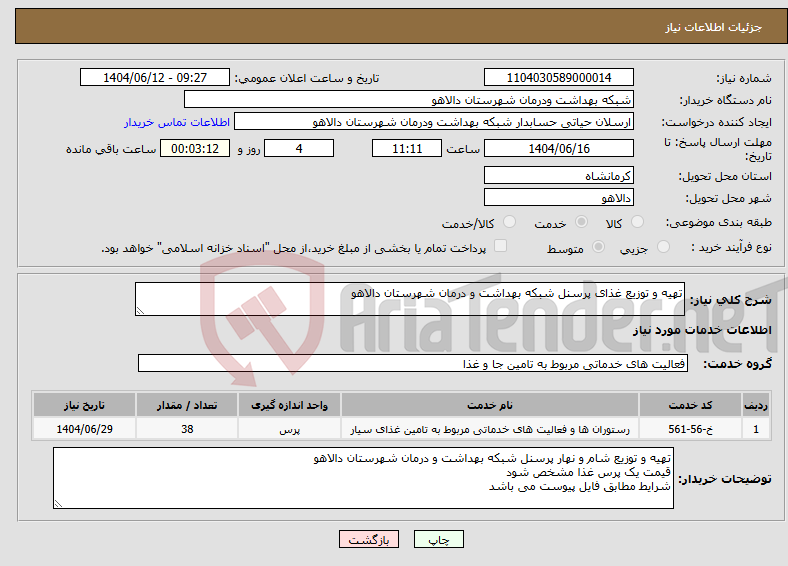Click service code cell خ-56-561
The image size is (788, 566).
(x=691, y=429)
